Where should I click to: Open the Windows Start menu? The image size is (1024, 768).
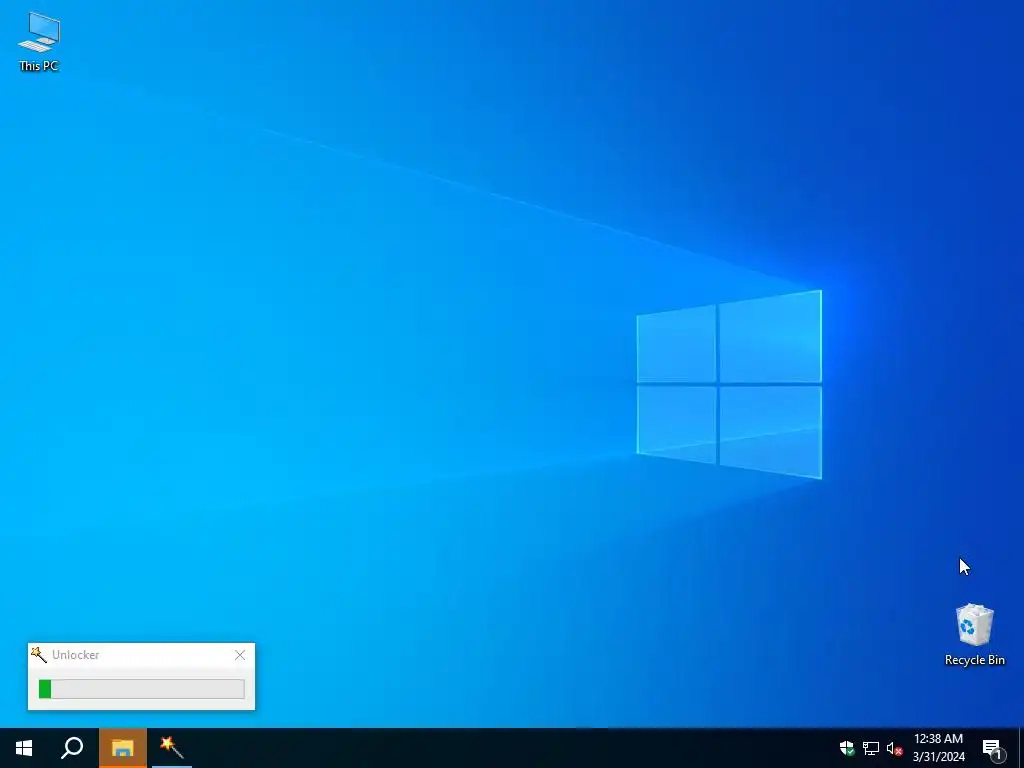pyautogui.click(x=24, y=748)
